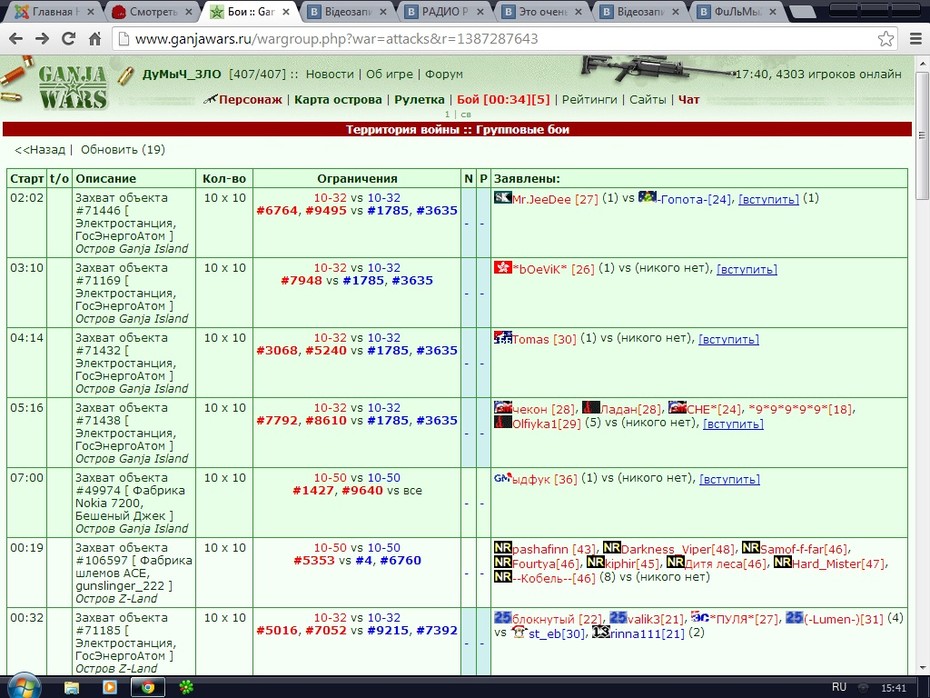Open Персонаж menu link
This screenshot has height=698, width=930.
click(250, 100)
